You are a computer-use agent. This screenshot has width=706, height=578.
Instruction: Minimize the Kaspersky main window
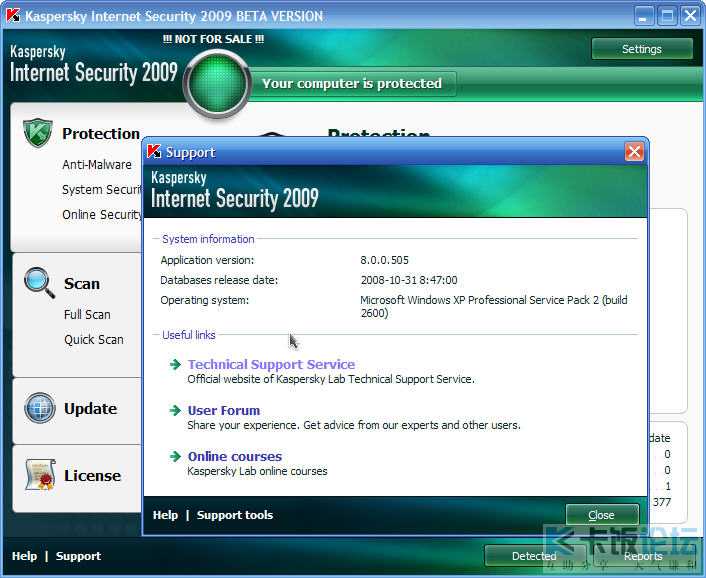pos(643,17)
